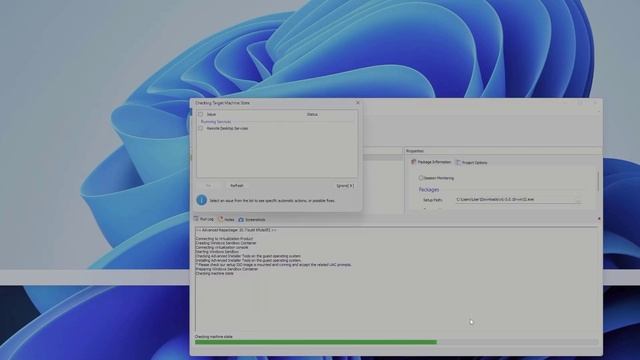Click the 'Checking machine state' log line
This screenshot has width=640, height=360.
point(215,273)
